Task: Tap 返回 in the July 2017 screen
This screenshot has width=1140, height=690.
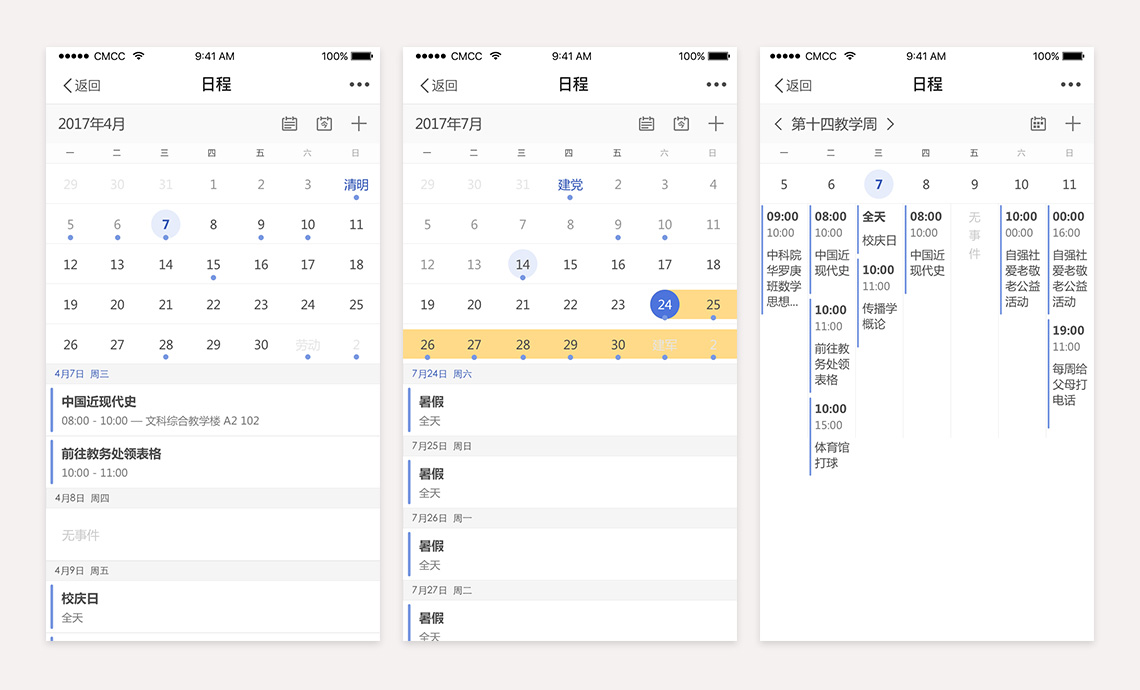Action: [x=439, y=86]
